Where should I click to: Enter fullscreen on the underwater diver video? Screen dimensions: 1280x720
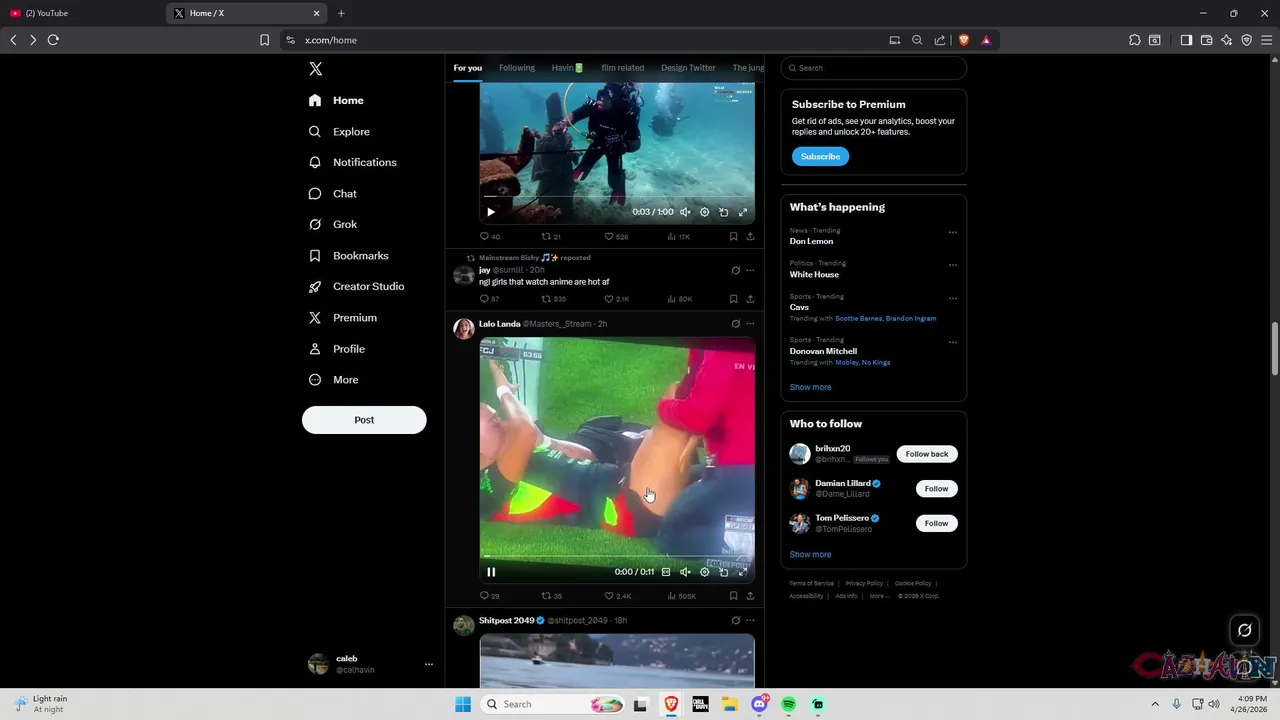click(x=742, y=212)
